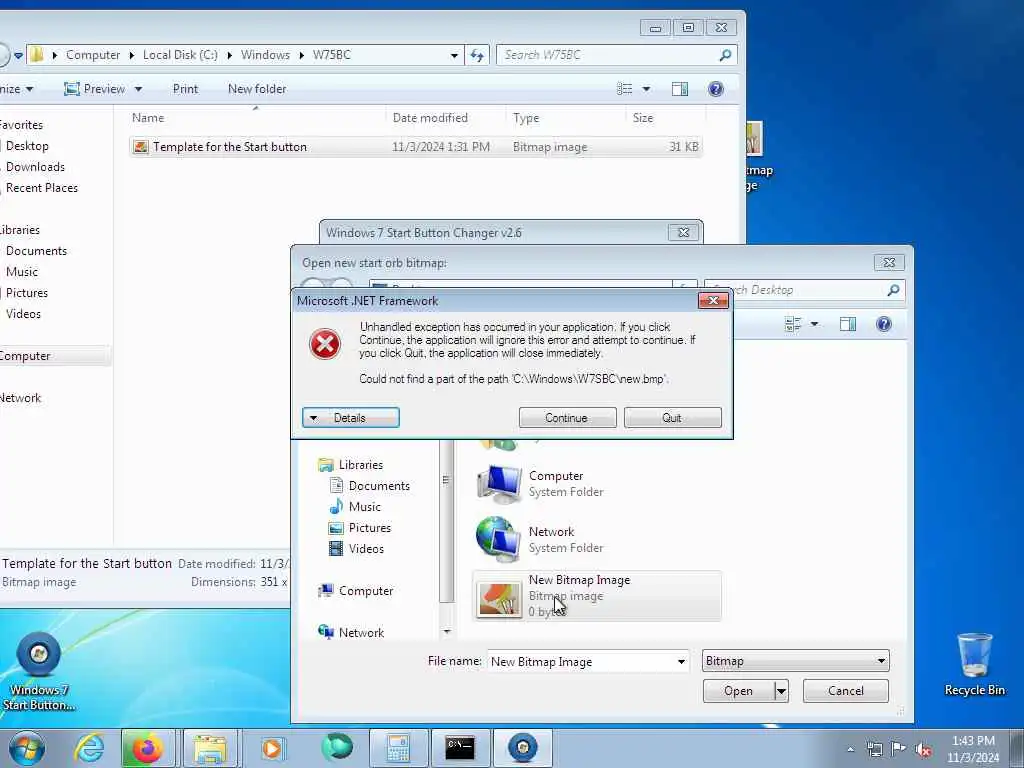1024x768 pixels.
Task: Click the File name input field
Action: (x=581, y=662)
